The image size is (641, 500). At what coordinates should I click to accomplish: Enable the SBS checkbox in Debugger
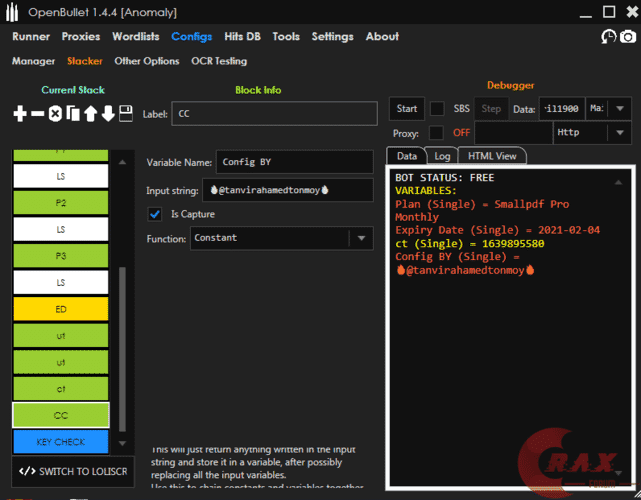click(437, 108)
